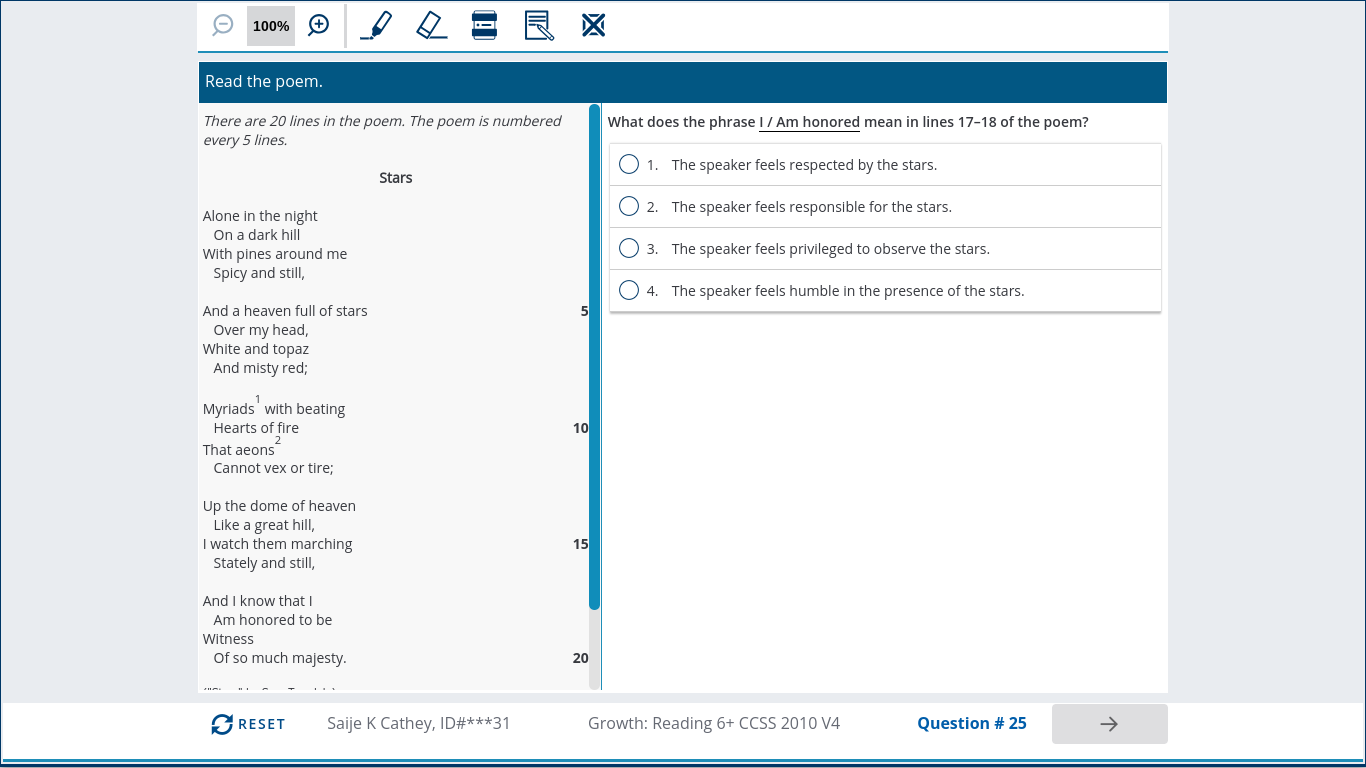Screen dimensions: 1366x768
Task: Click the line 'With pines around me'
Action: (275, 254)
